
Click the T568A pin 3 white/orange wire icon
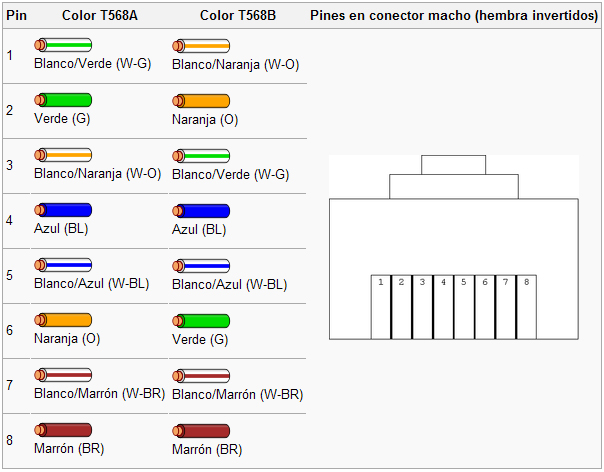point(63,155)
